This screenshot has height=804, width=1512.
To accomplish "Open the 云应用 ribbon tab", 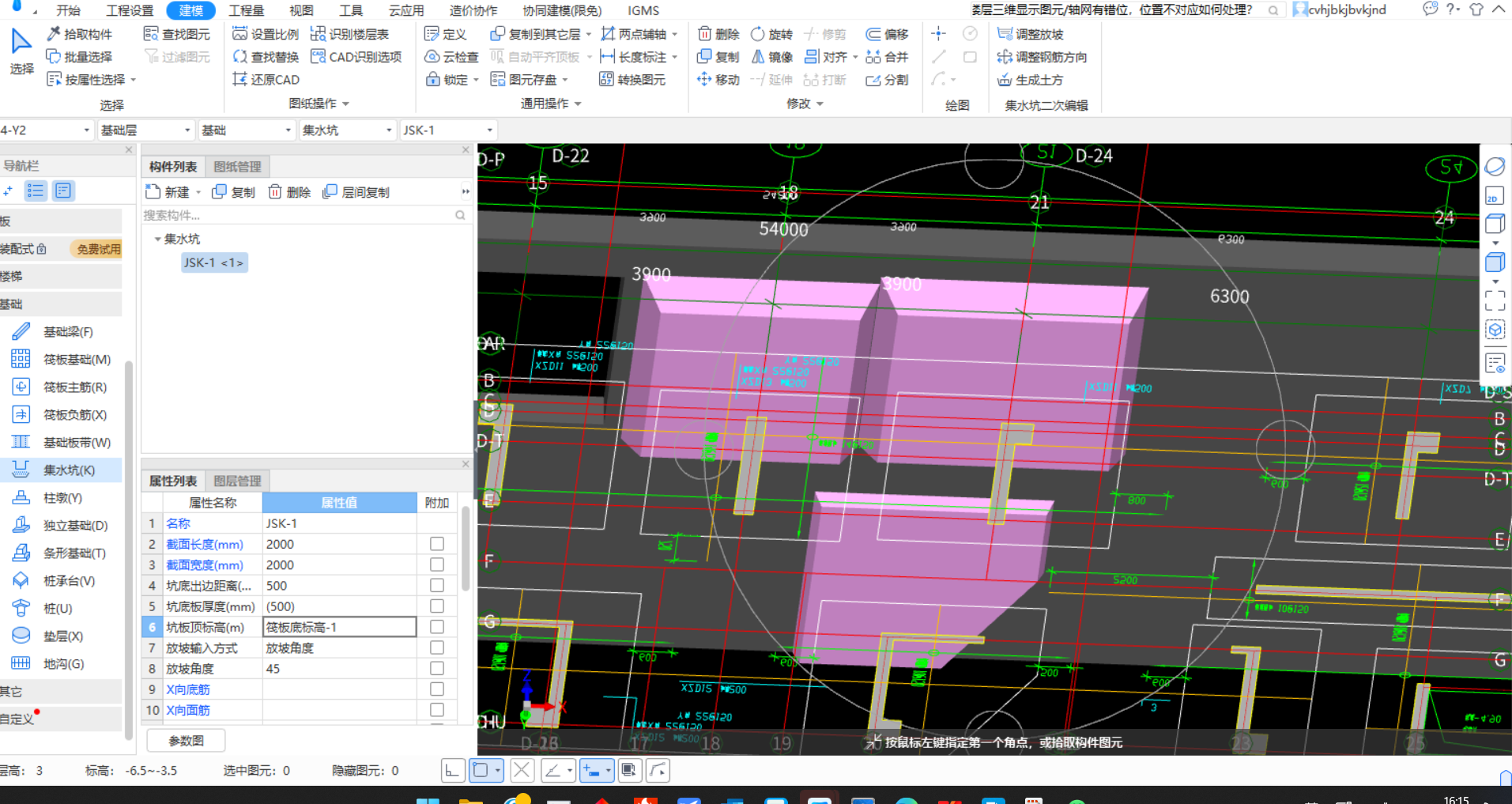I will click(x=406, y=10).
